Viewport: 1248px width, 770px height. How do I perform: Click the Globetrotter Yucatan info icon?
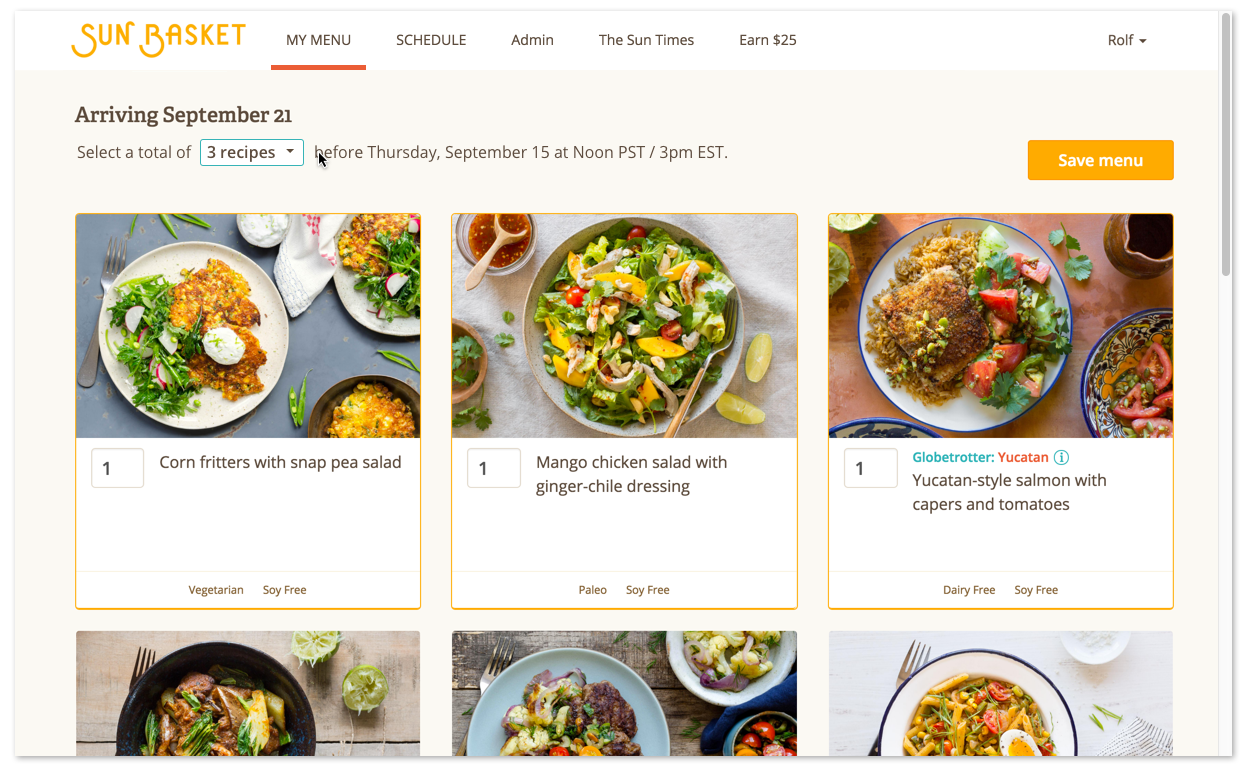click(1062, 457)
